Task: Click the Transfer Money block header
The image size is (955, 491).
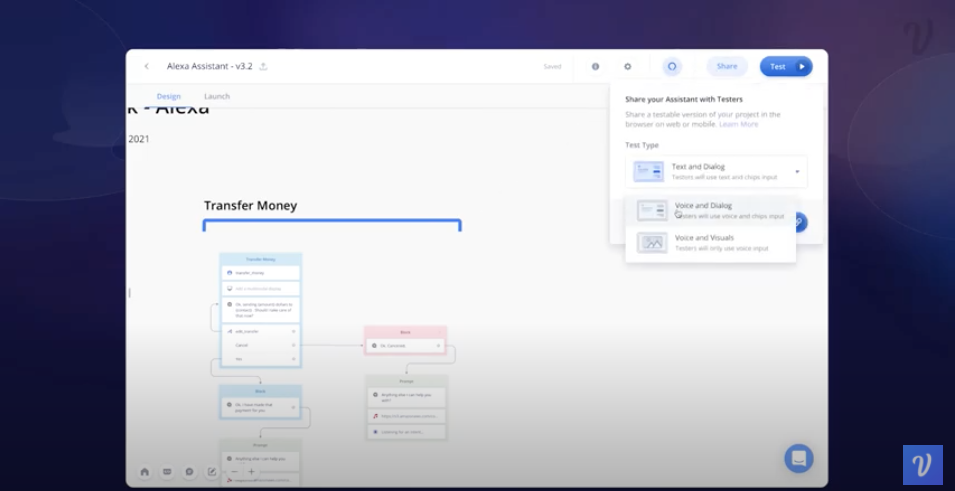Action: (261, 259)
